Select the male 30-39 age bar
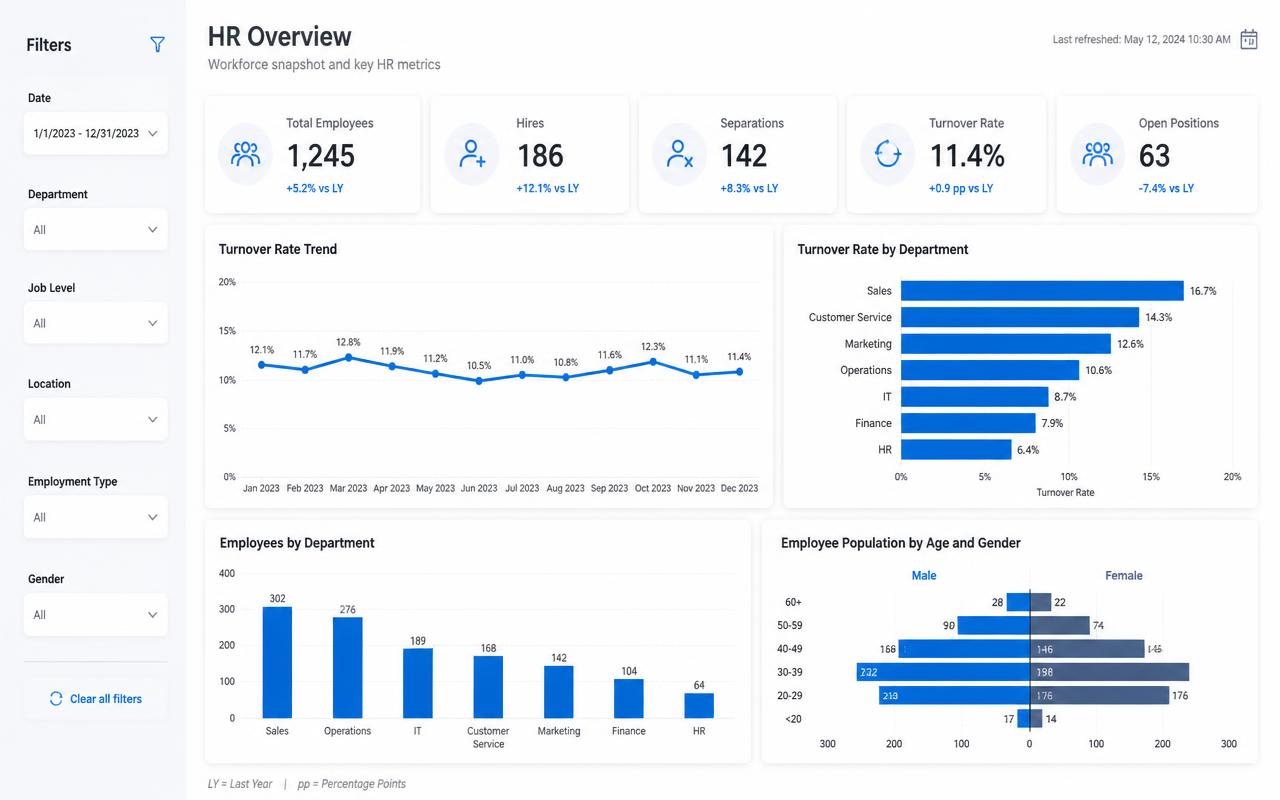 pos(943,672)
